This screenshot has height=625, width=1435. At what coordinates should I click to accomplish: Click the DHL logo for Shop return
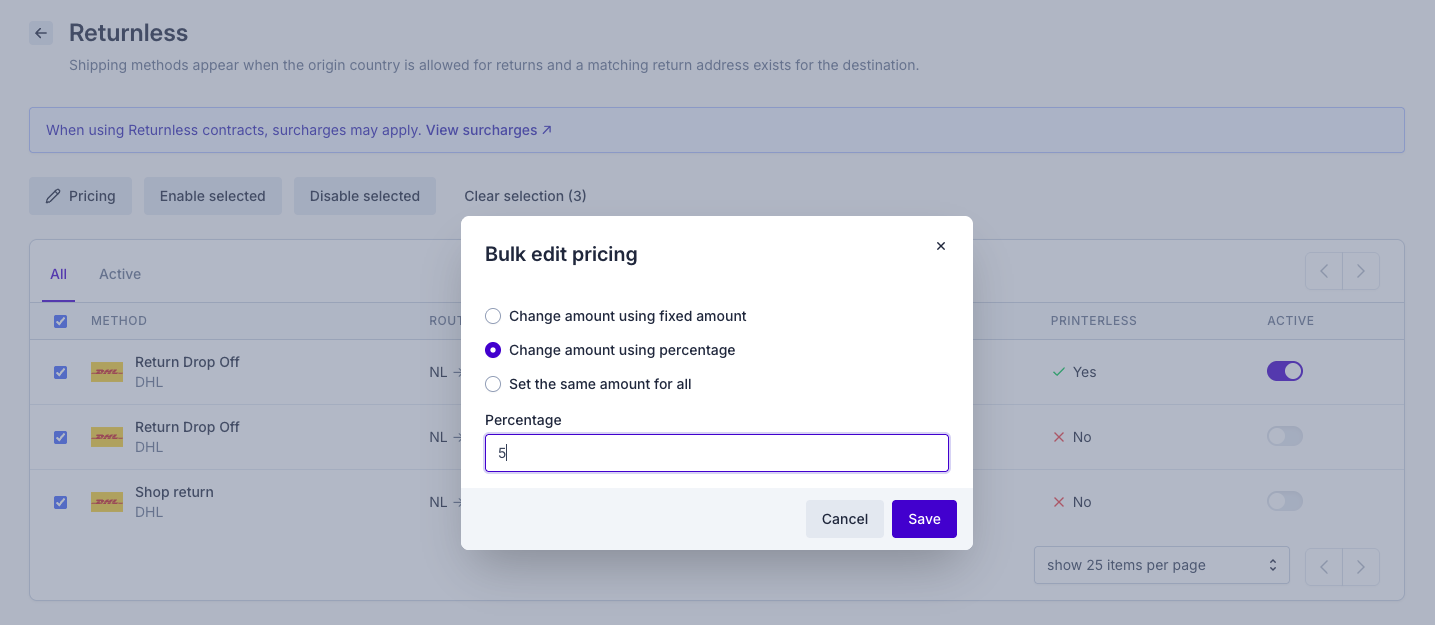[107, 502]
